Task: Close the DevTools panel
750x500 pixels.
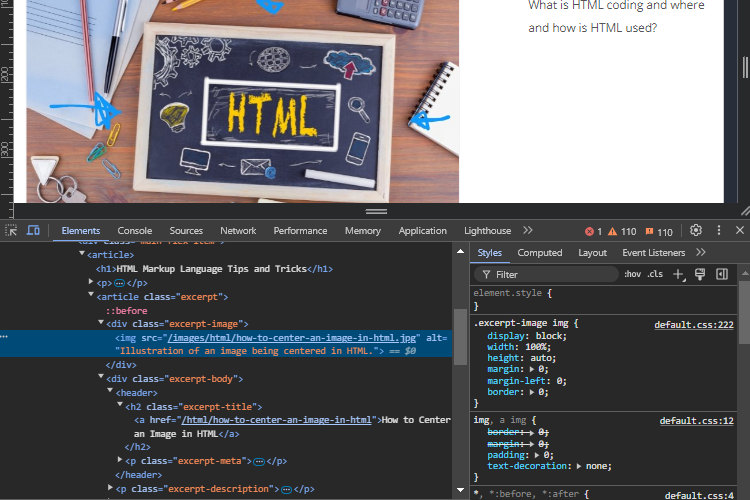Action: [739, 231]
